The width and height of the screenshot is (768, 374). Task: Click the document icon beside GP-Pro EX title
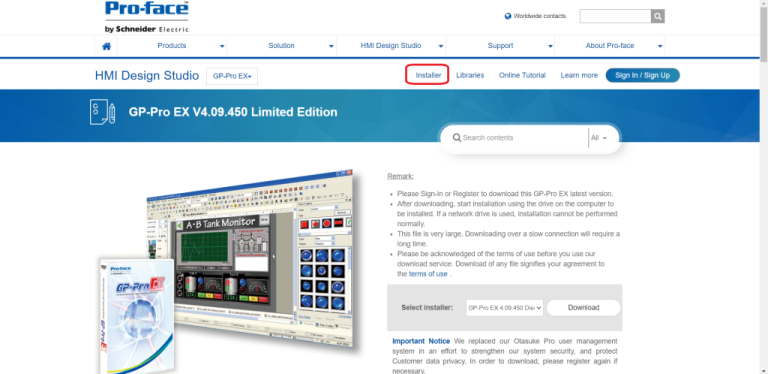[102, 112]
